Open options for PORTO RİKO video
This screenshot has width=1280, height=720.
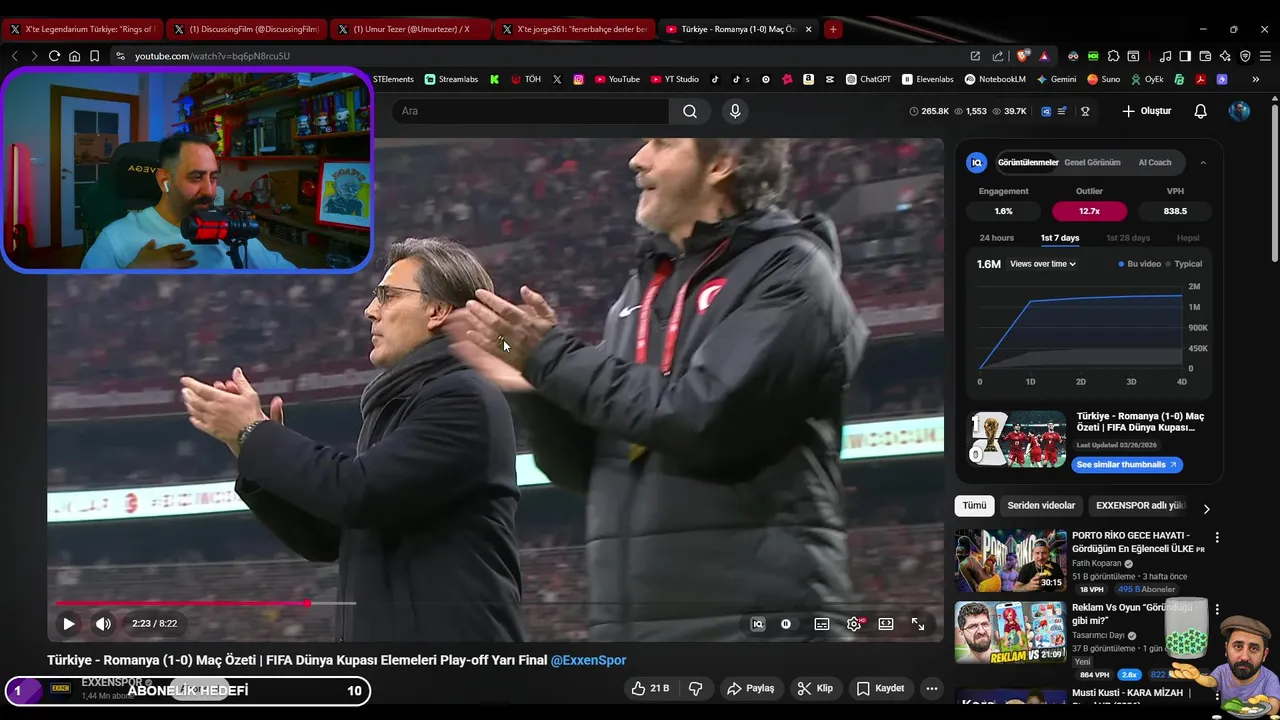pos(1216,538)
